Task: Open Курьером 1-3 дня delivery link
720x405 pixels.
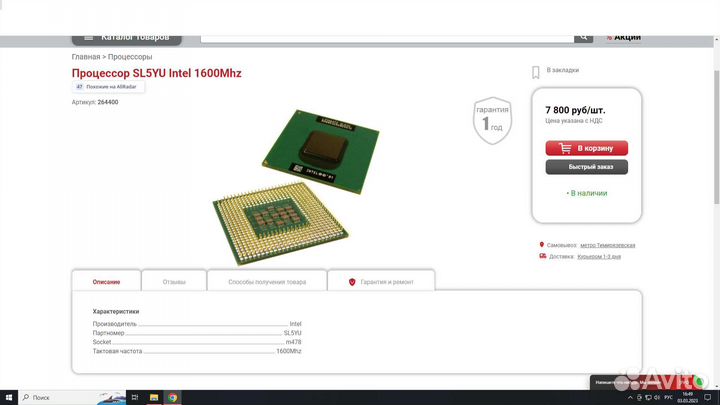Action: click(x=599, y=257)
